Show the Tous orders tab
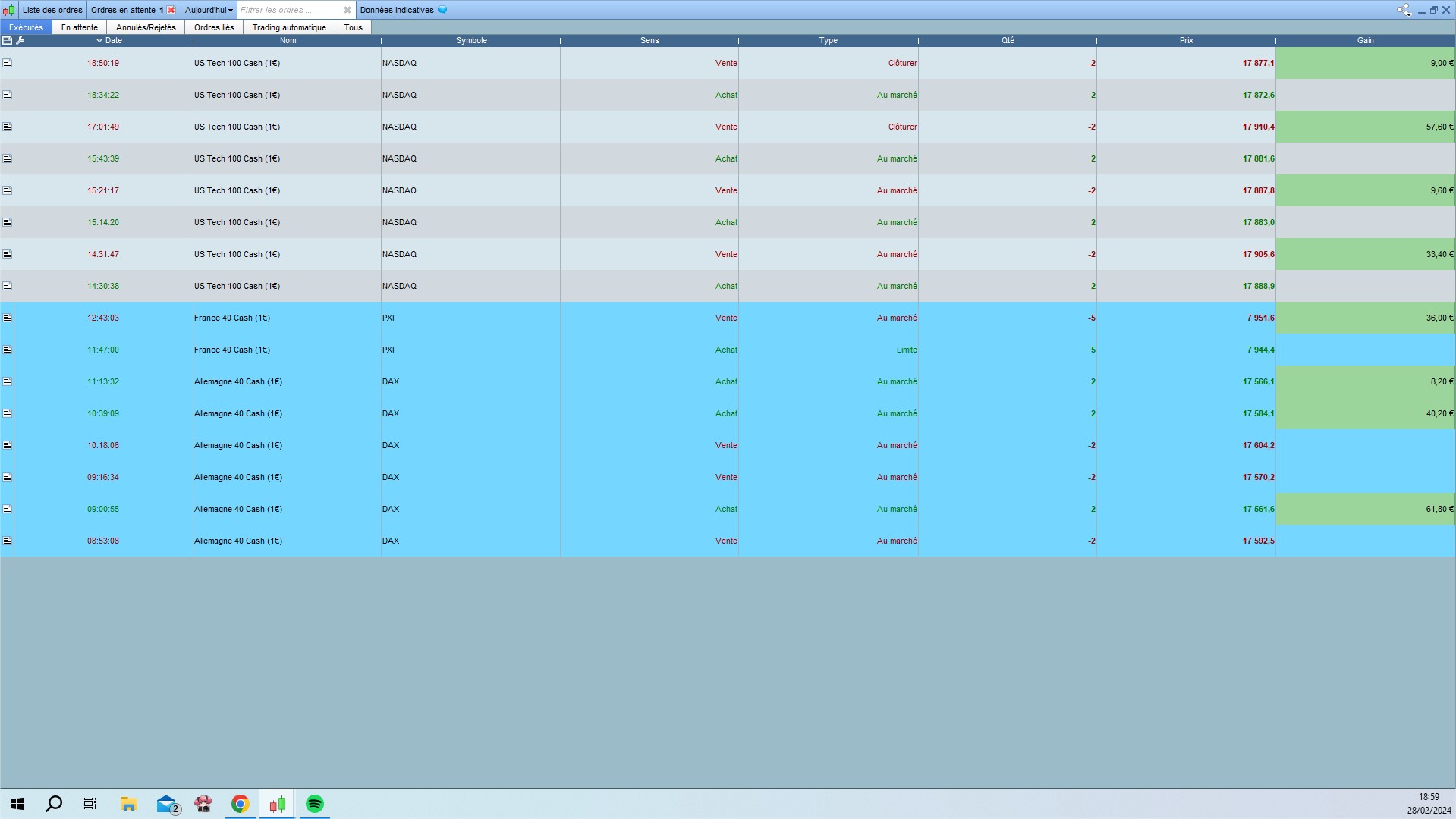This screenshot has width=1456, height=819. (354, 27)
